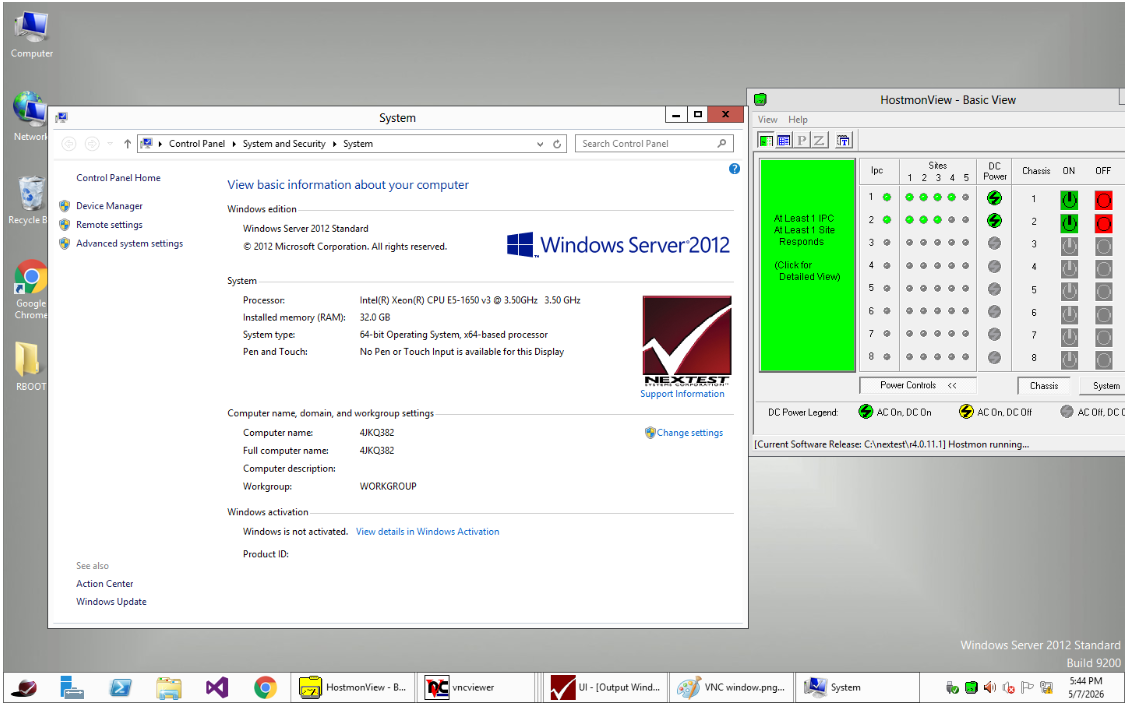Select the blue table view toolbar icon
1127x704 pixels.
pyautogui.click(x=783, y=140)
